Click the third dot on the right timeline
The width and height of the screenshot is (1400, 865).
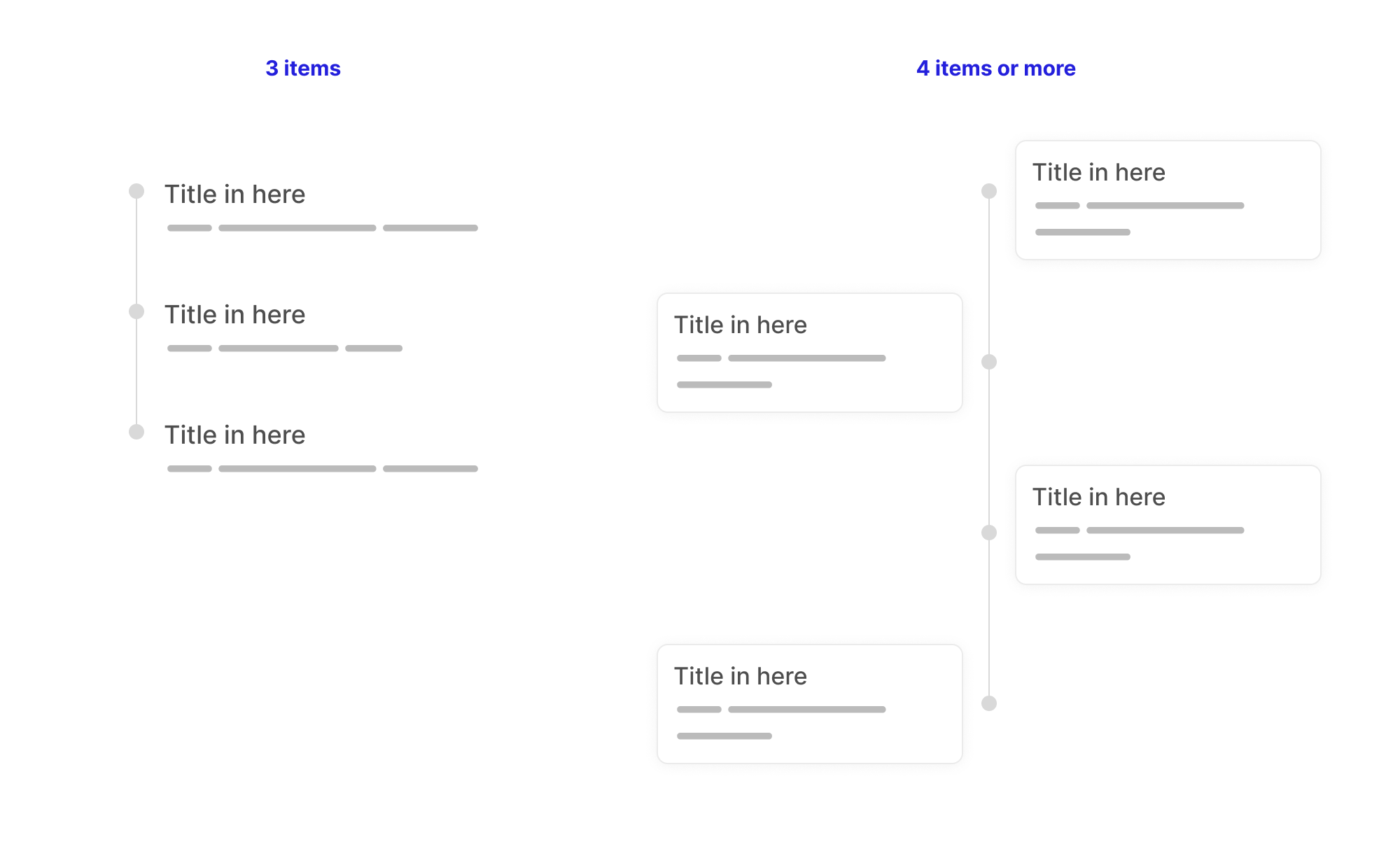click(x=988, y=533)
